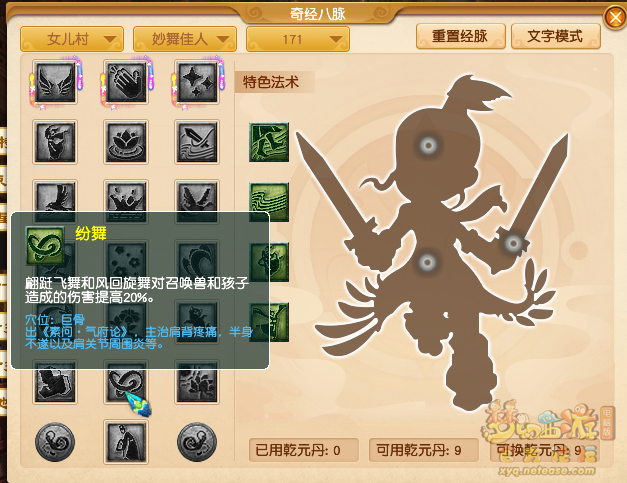Select the four sparkle stars skill icon
This screenshot has height=483, width=627.
click(x=197, y=82)
